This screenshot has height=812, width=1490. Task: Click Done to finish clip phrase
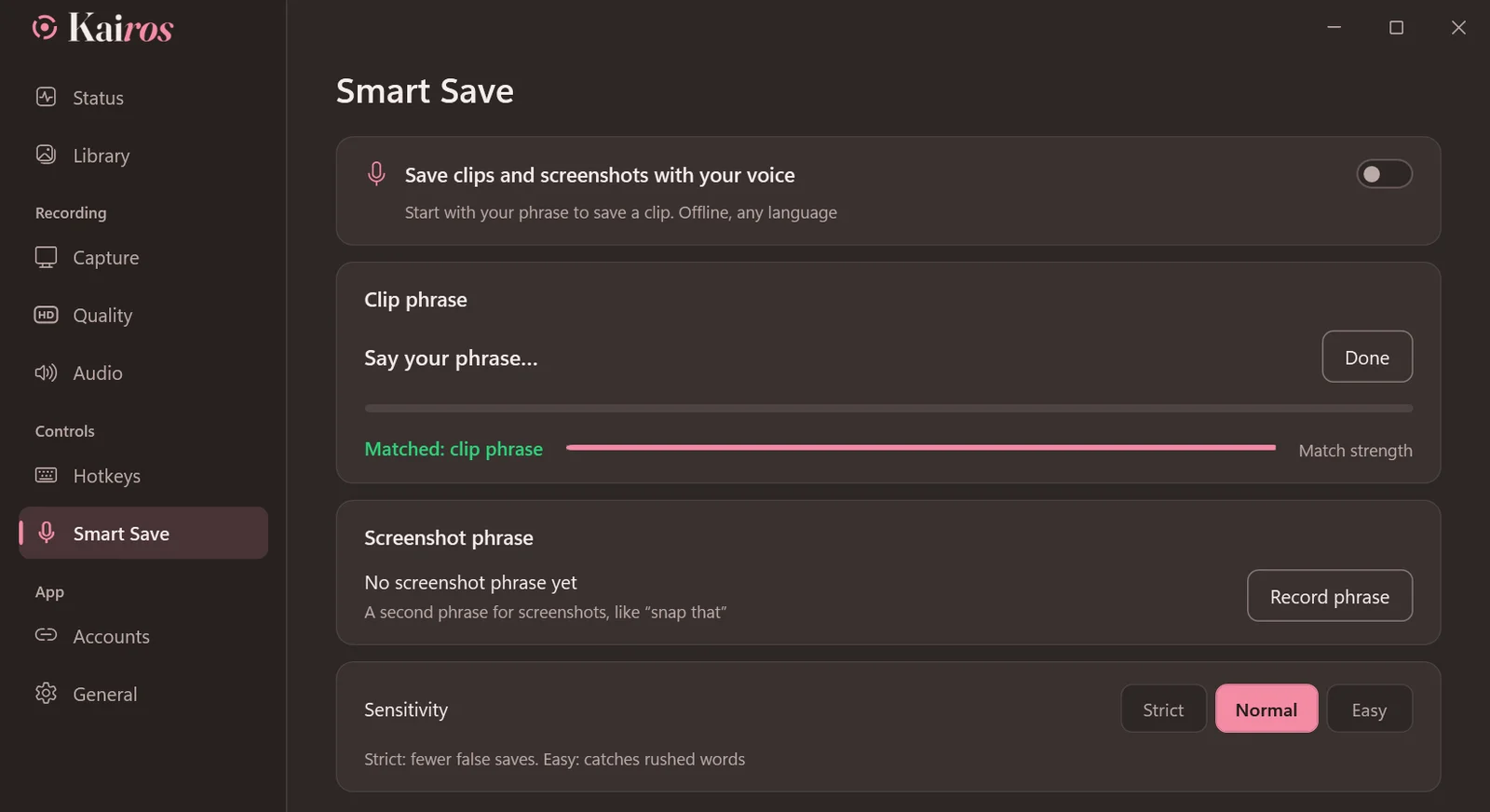click(x=1367, y=357)
